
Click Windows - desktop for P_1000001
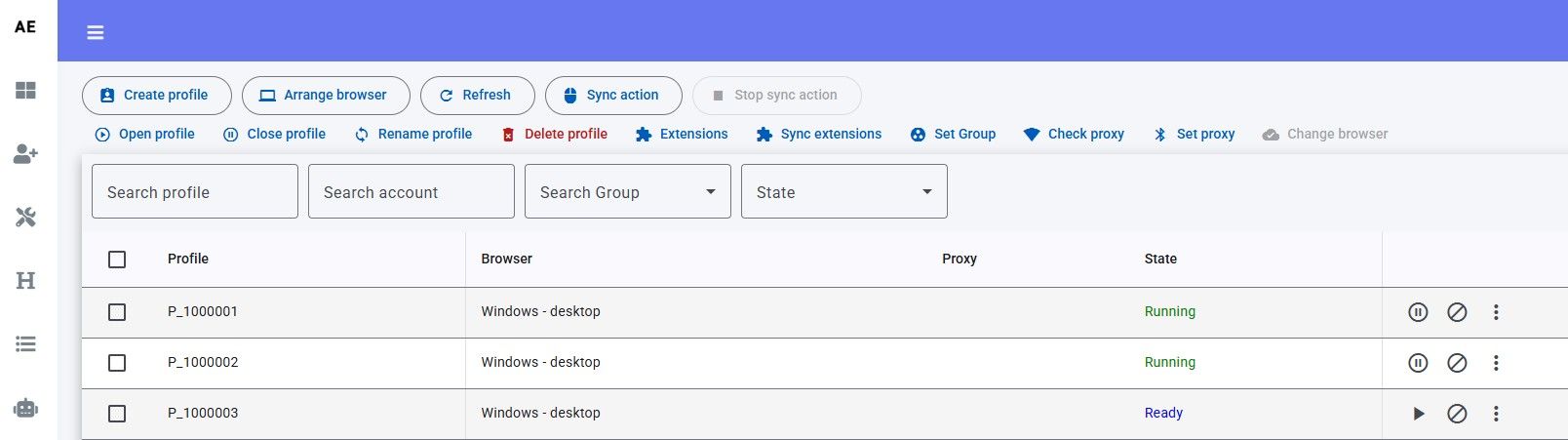(x=541, y=311)
